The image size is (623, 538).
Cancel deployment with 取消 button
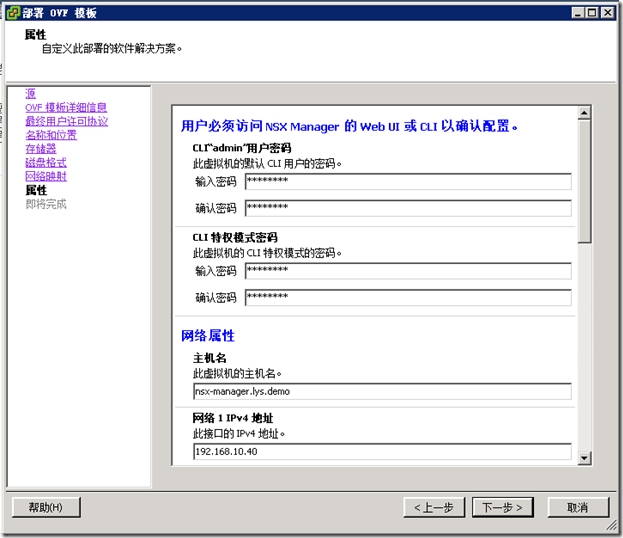click(578, 507)
